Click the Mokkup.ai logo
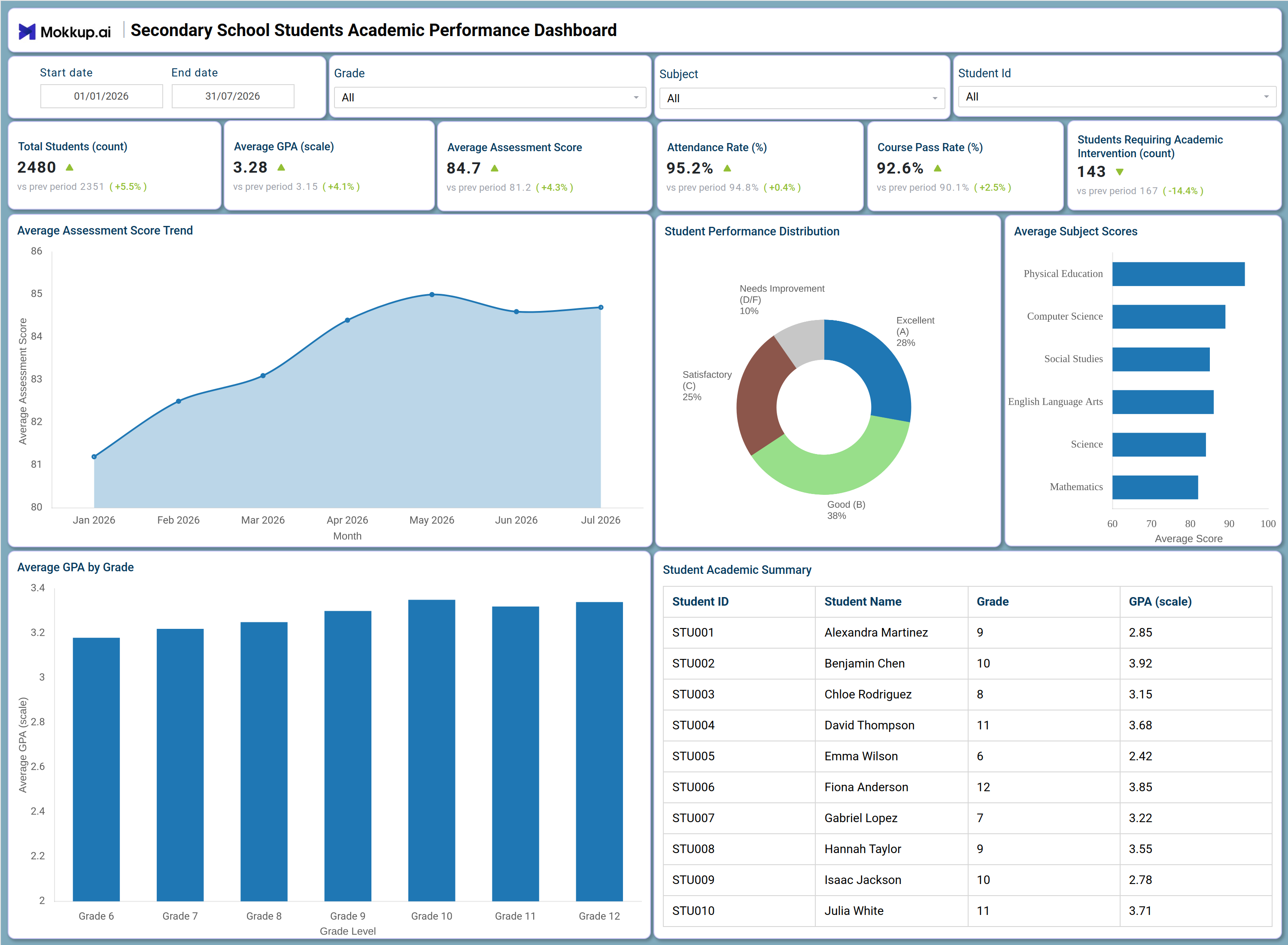The height and width of the screenshot is (945, 1288). click(64, 31)
